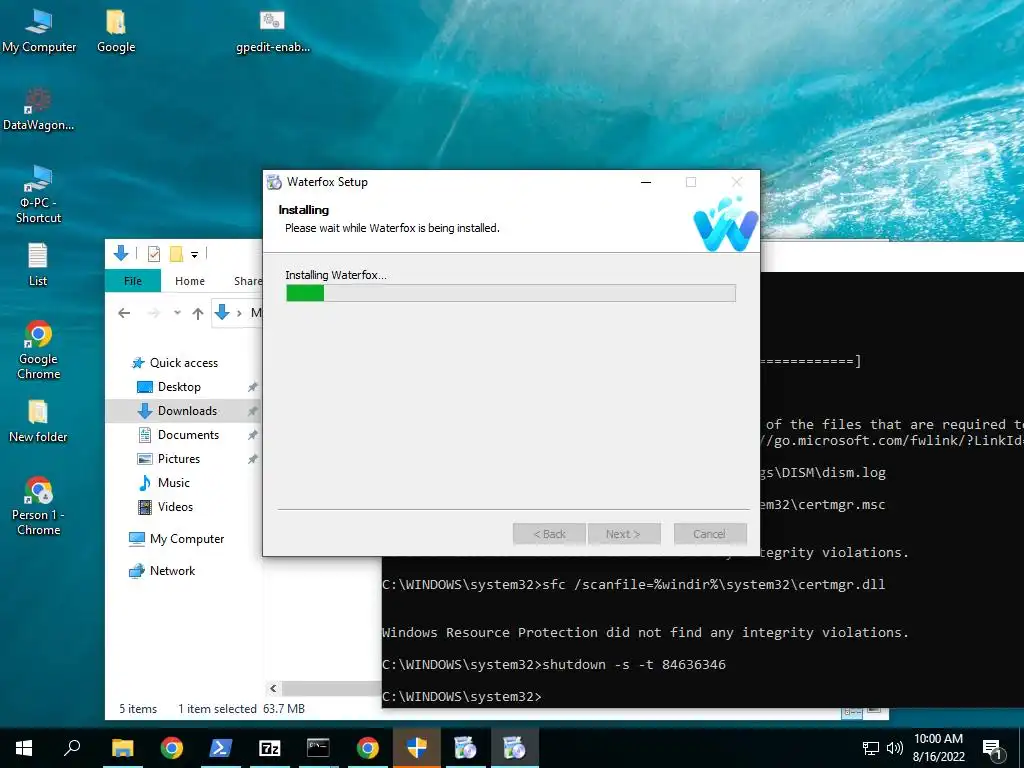Screen dimensions: 1024x768
Task: Go back in File Explorer navigation
Action: [124, 313]
